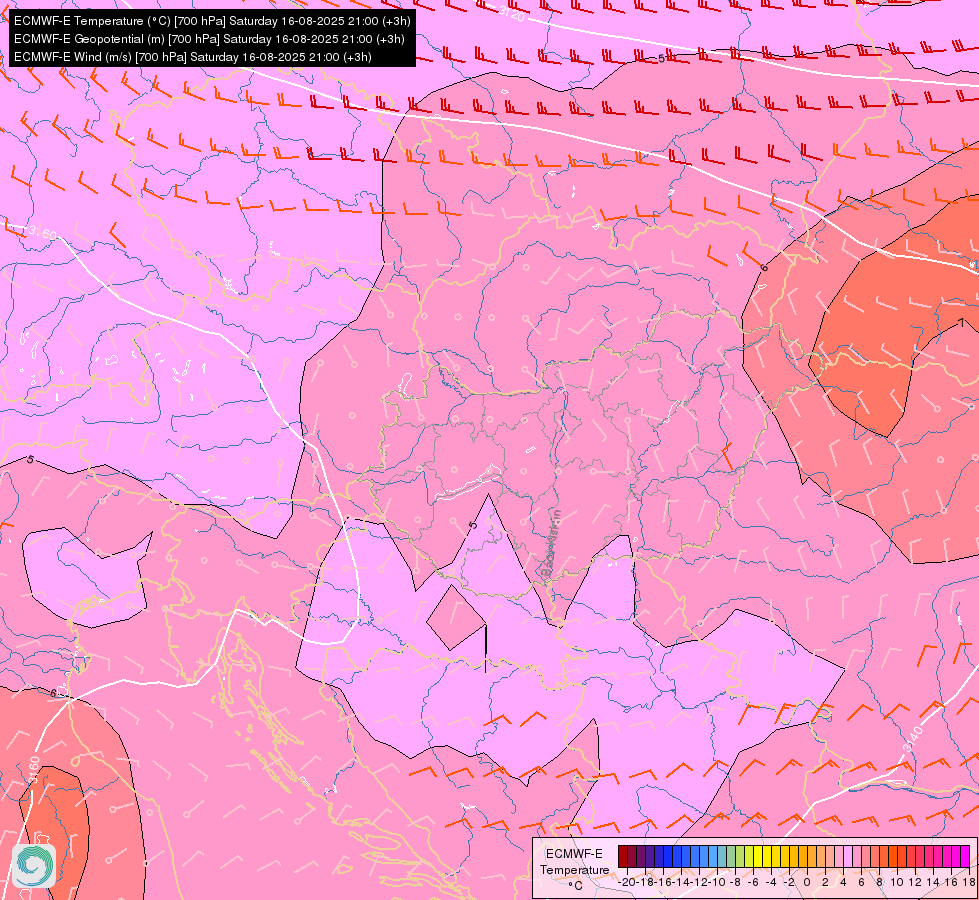This screenshot has width=979, height=900.
Task: Click the swirl logo icon
Action: click(x=34, y=866)
